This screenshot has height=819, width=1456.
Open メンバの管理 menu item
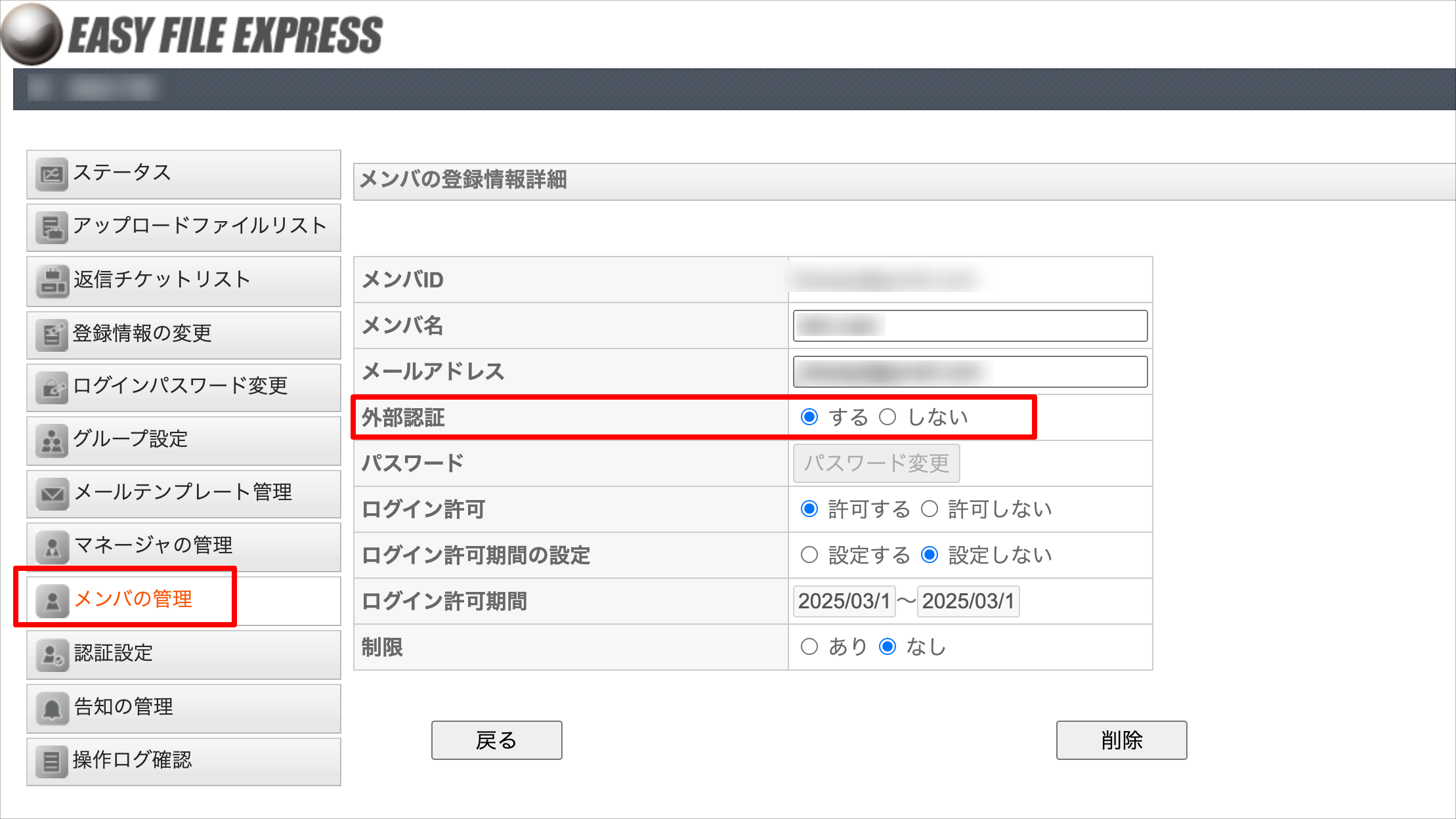[133, 598]
